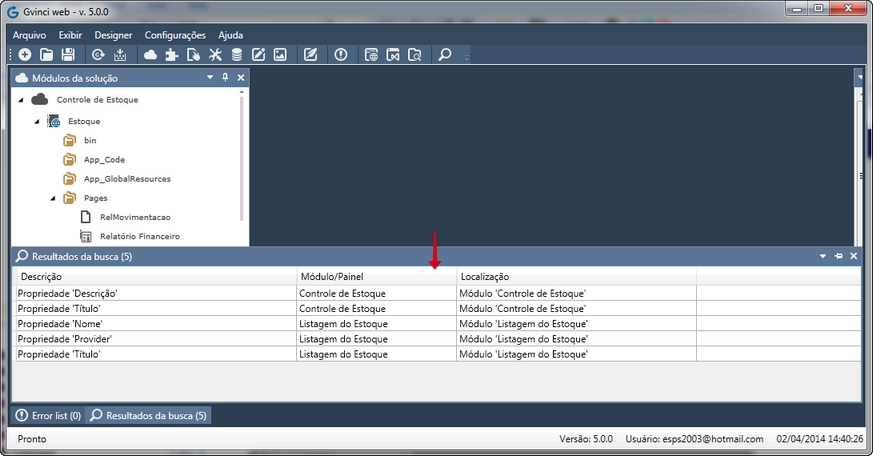Open the Designer menu
Screen dimensions: 873x456
point(113,35)
